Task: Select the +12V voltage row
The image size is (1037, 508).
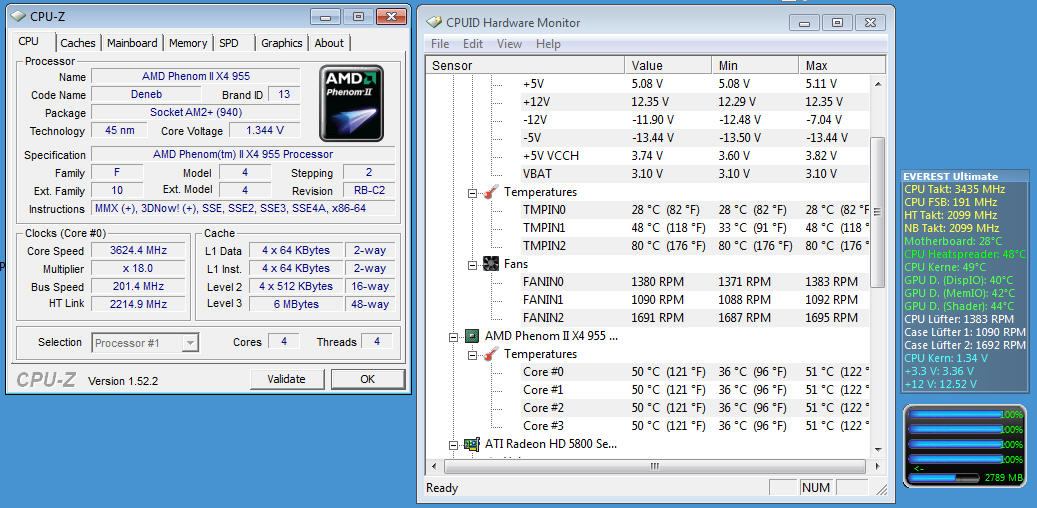Action: point(696,102)
